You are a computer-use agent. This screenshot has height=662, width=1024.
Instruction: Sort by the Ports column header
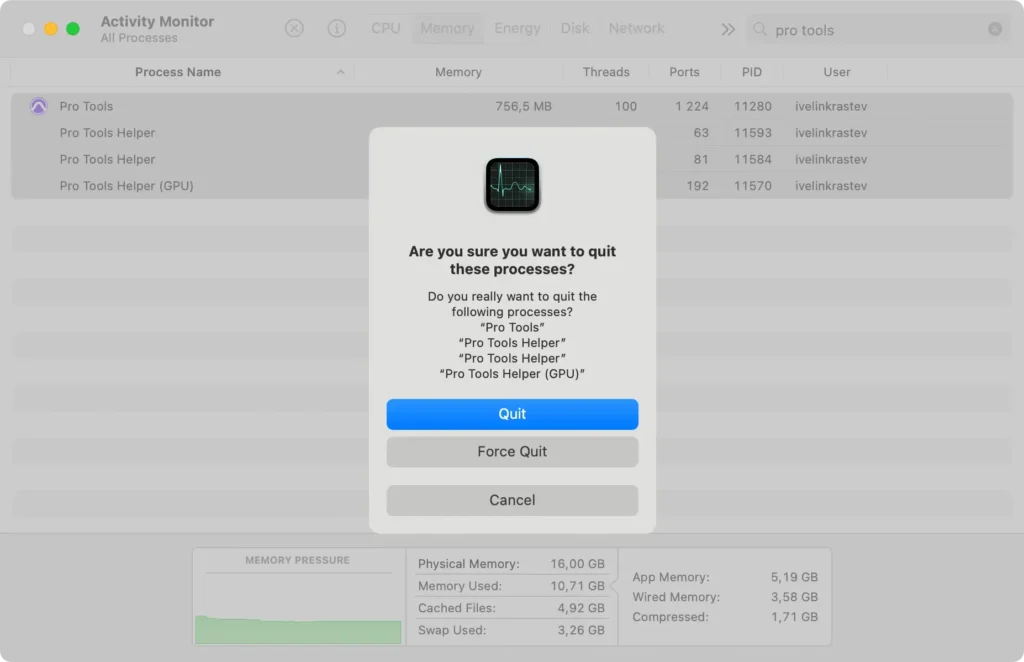(684, 72)
